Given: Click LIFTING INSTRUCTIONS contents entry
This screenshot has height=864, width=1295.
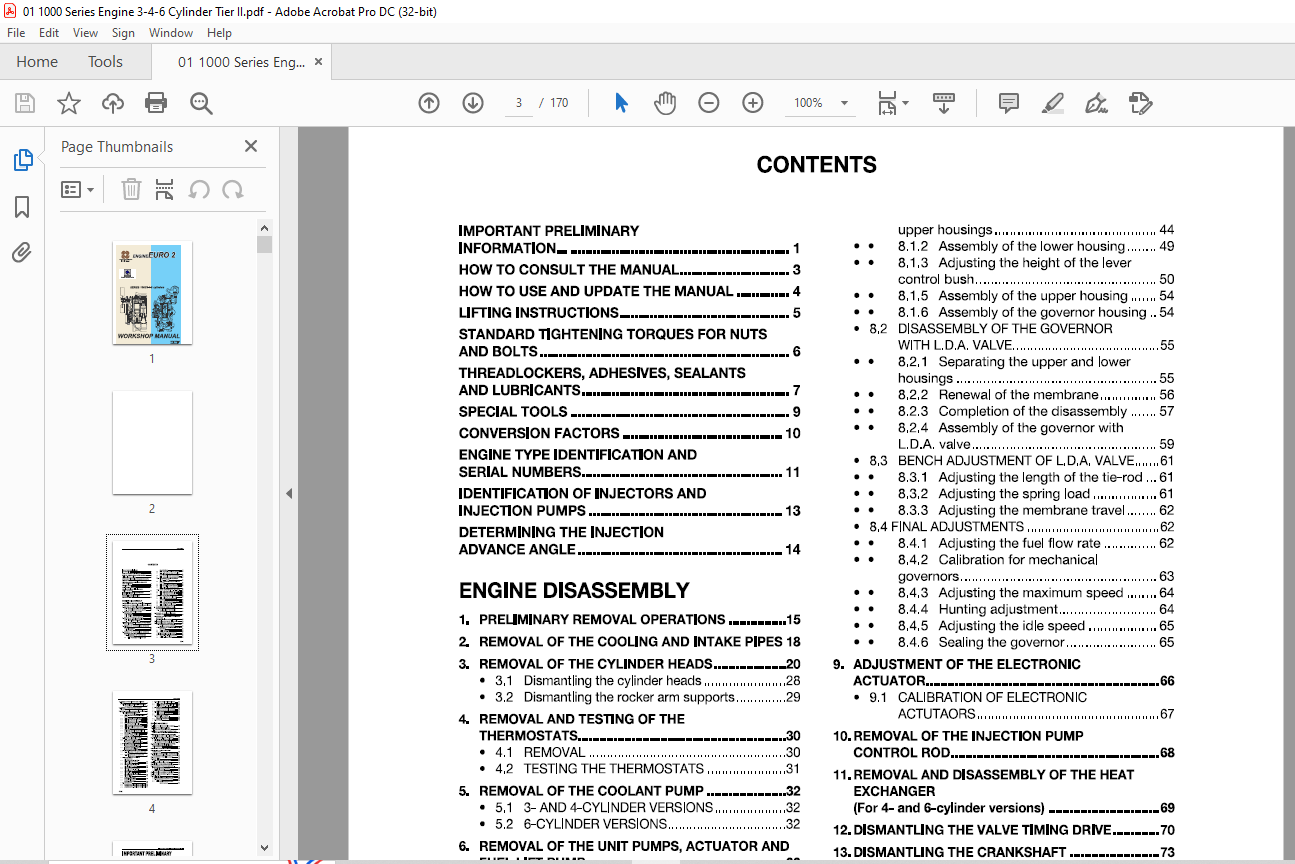Looking at the screenshot, I should (629, 313).
